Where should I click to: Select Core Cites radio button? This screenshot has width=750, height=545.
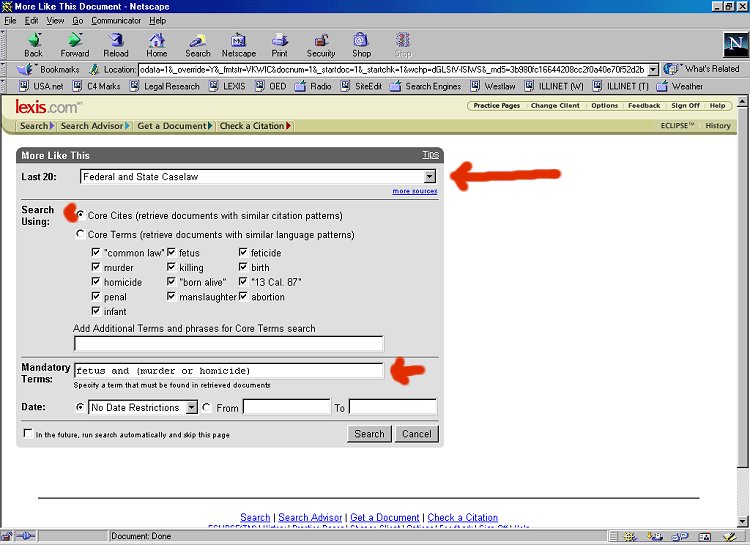[x=80, y=215]
